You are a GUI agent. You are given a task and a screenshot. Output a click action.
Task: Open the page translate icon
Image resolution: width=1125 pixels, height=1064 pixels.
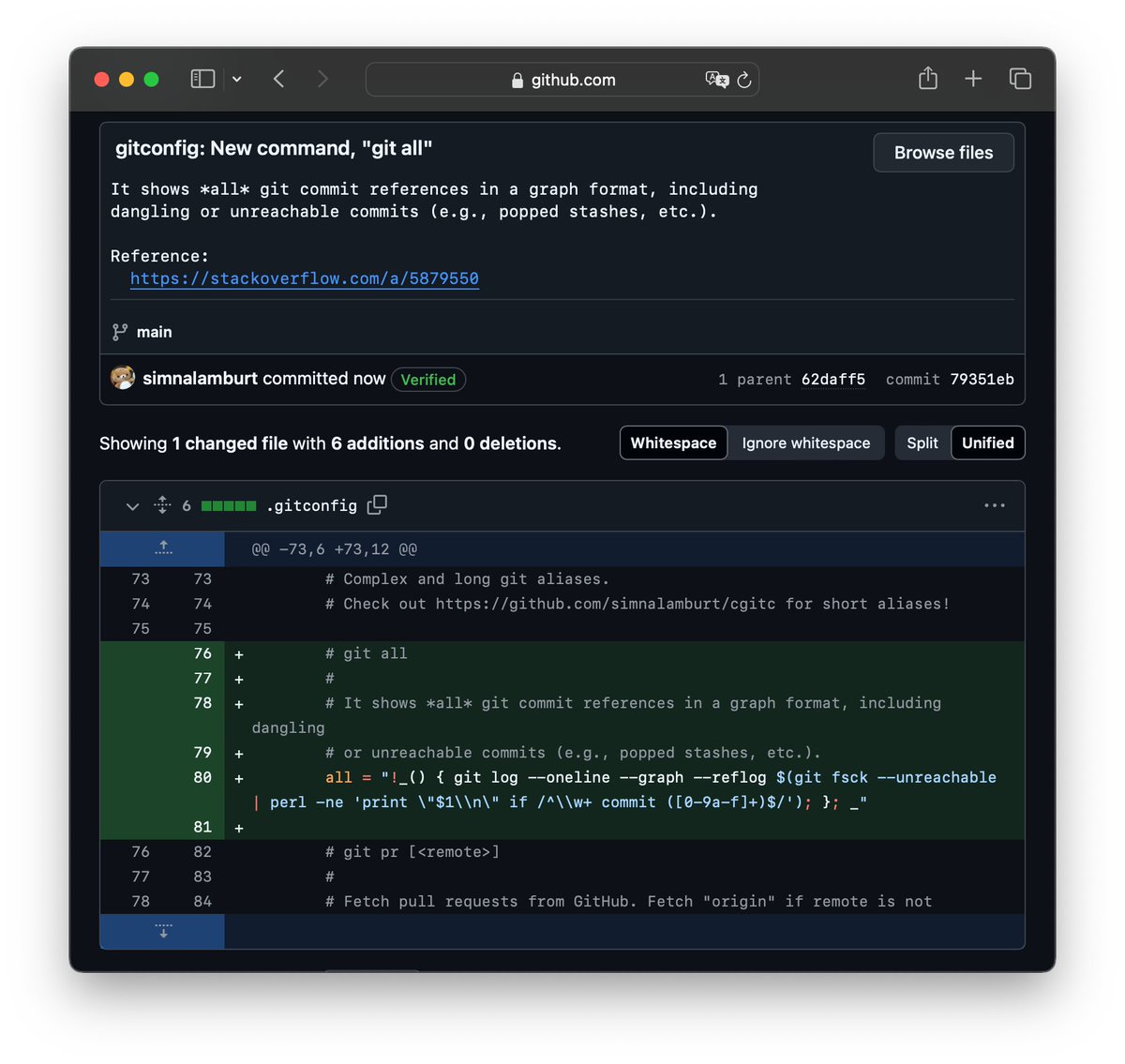point(716,80)
